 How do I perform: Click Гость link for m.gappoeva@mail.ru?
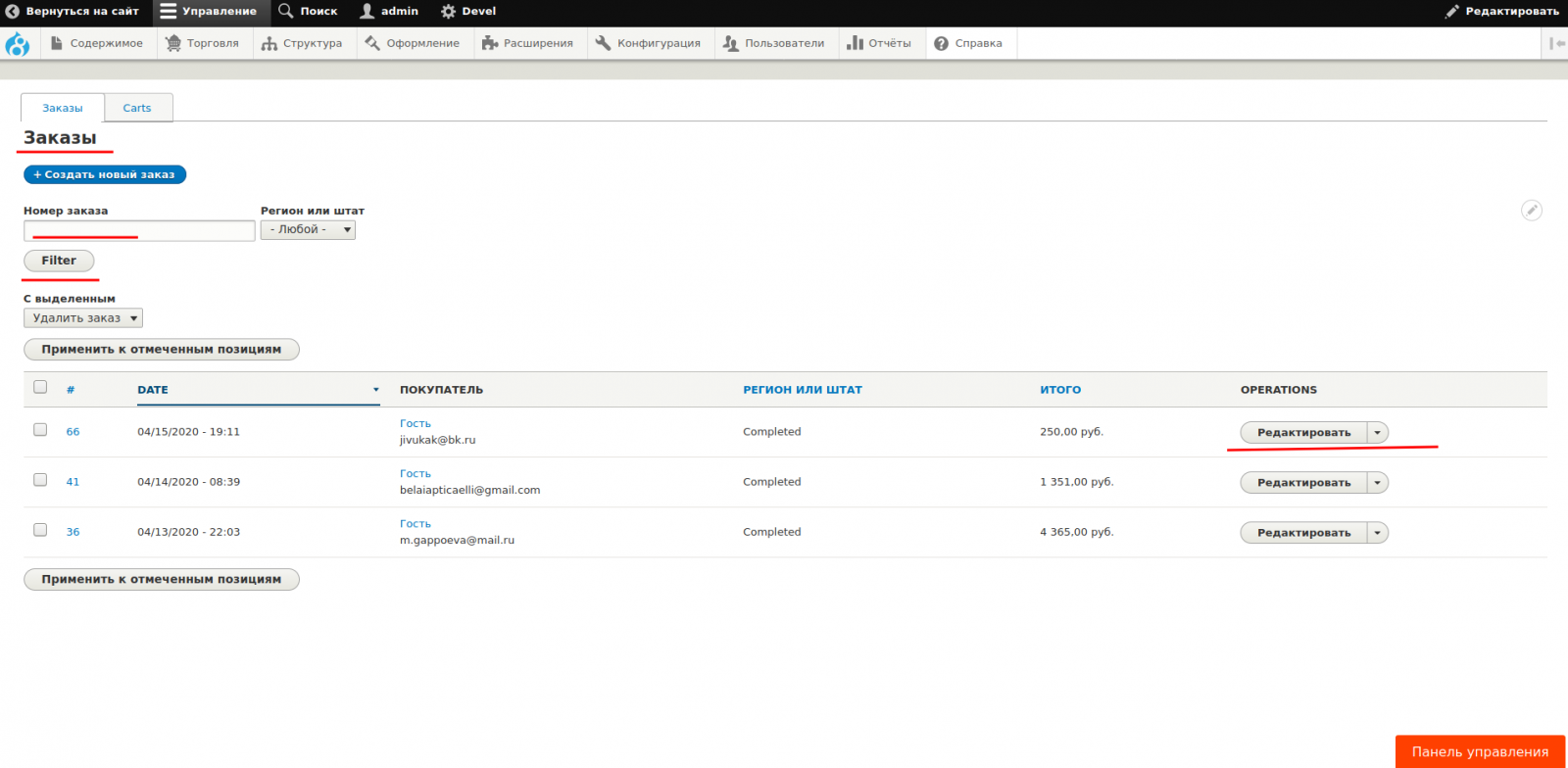(416, 524)
